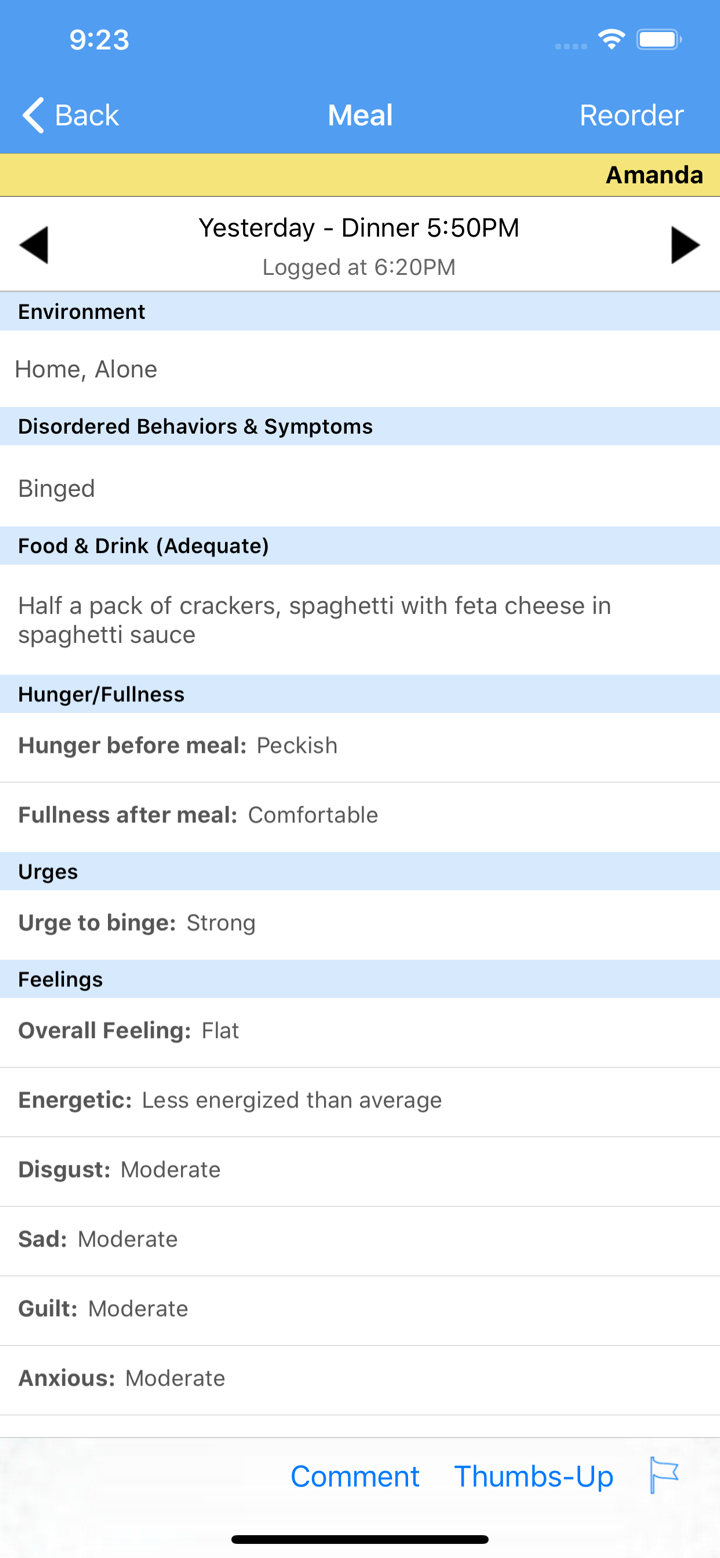Tap the back chevron arrow icon

click(x=31, y=115)
